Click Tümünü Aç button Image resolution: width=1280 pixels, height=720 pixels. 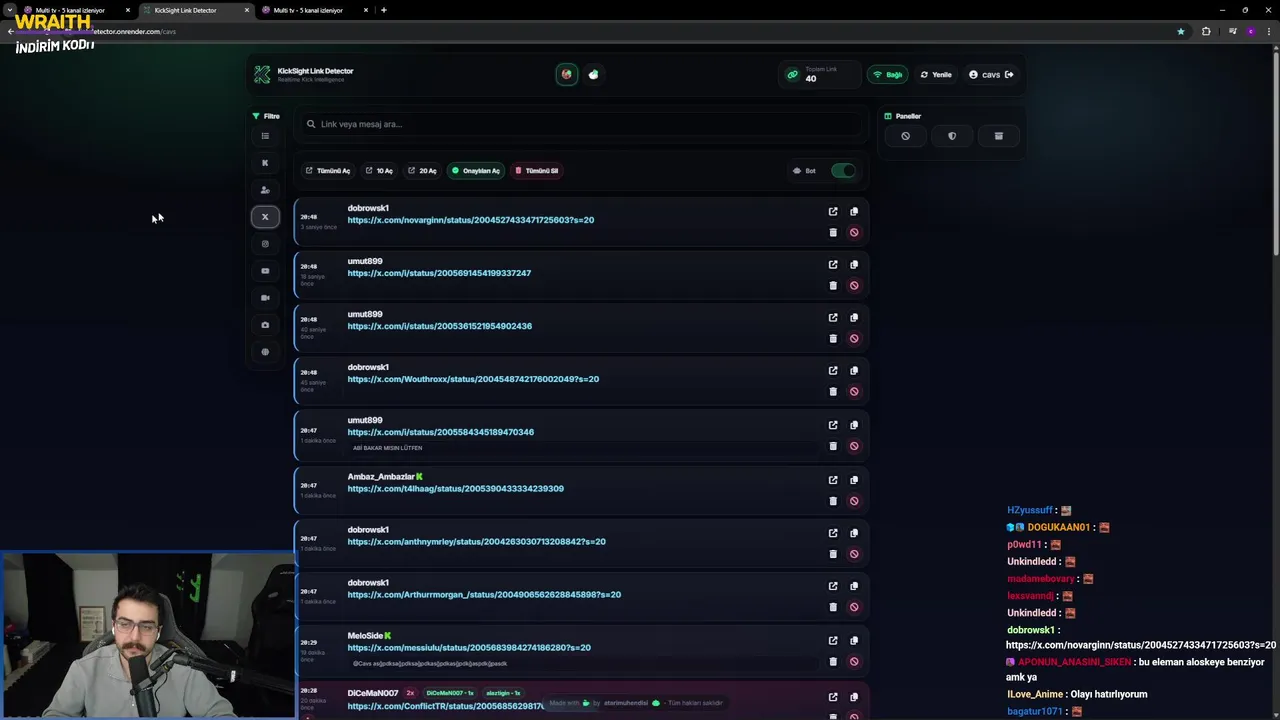point(328,171)
